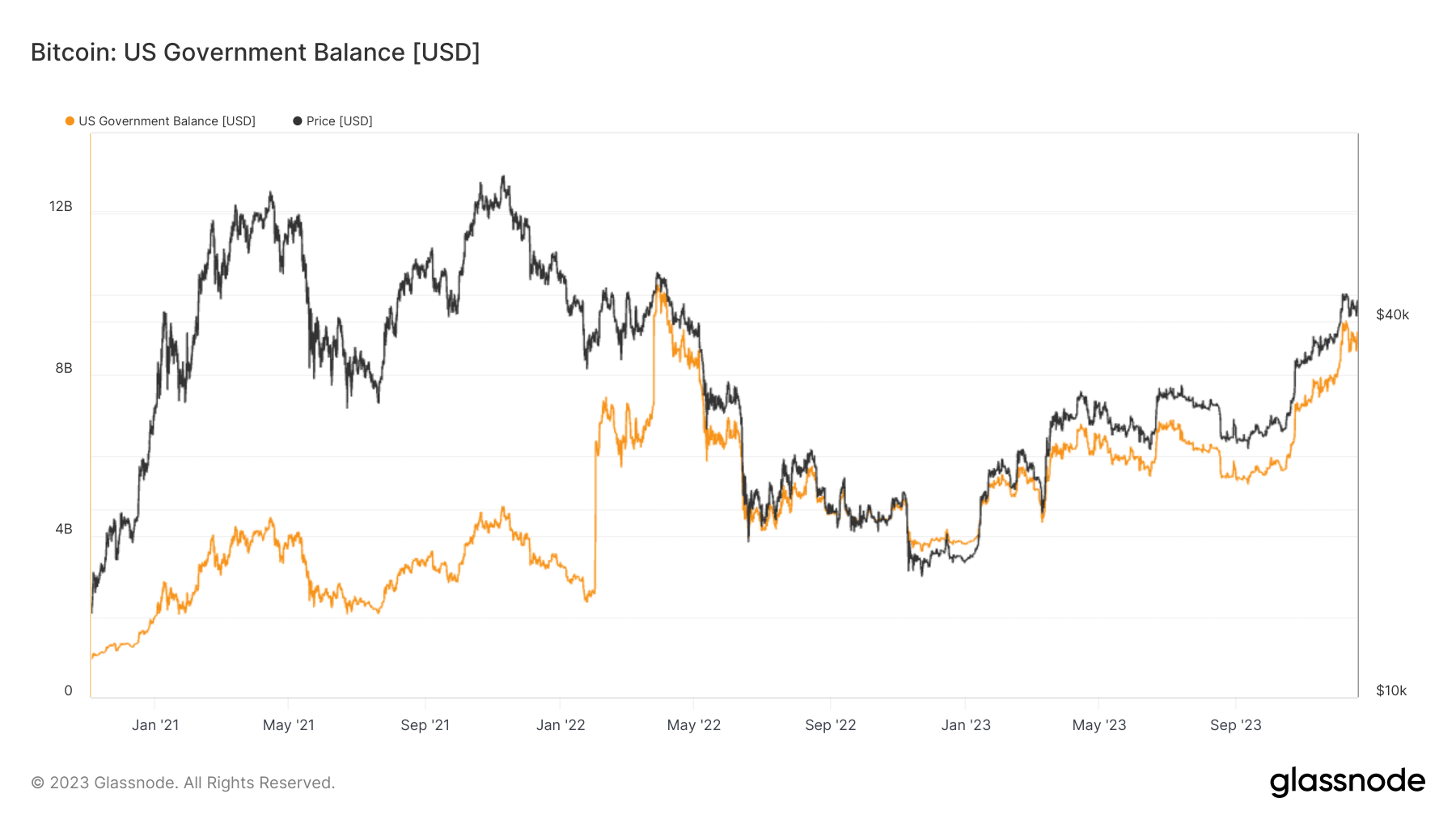Viewport: 1456px width, 819px height.
Task: Click the $10k right axis label
Action: point(1391,690)
